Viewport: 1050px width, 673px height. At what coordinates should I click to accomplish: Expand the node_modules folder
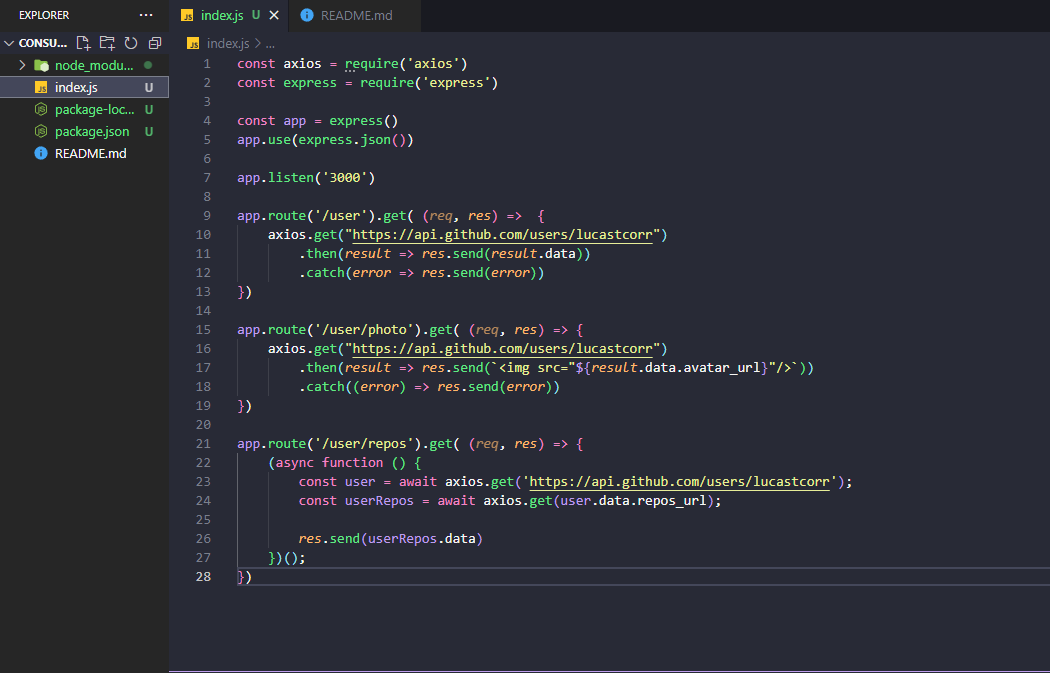pyautogui.click(x=22, y=65)
